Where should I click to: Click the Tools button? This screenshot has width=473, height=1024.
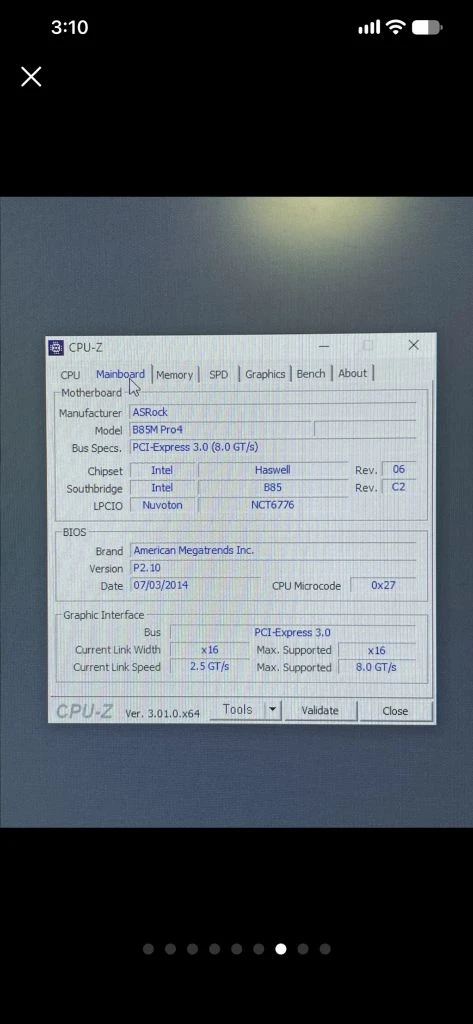tap(238, 709)
